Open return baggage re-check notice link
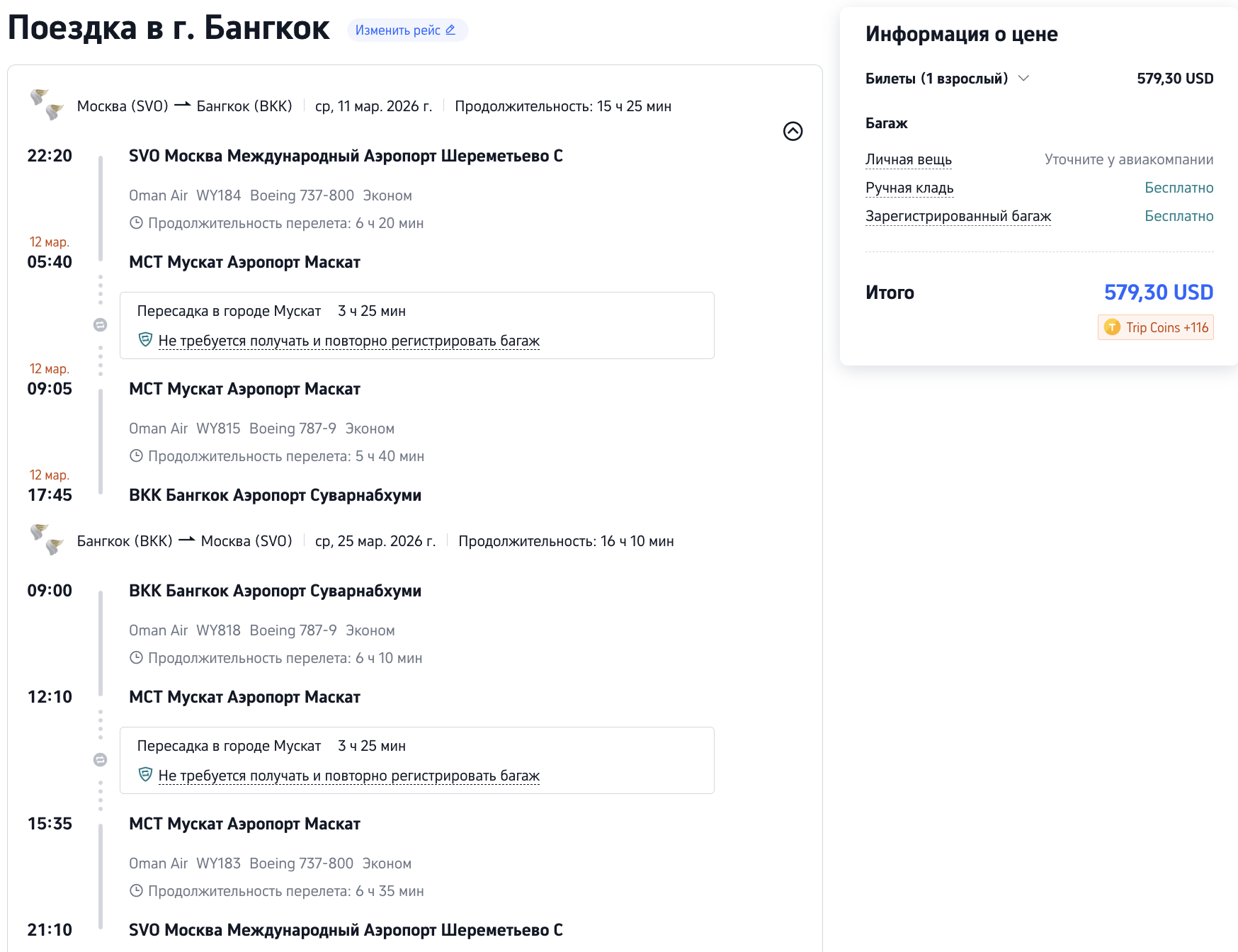 pos(348,776)
